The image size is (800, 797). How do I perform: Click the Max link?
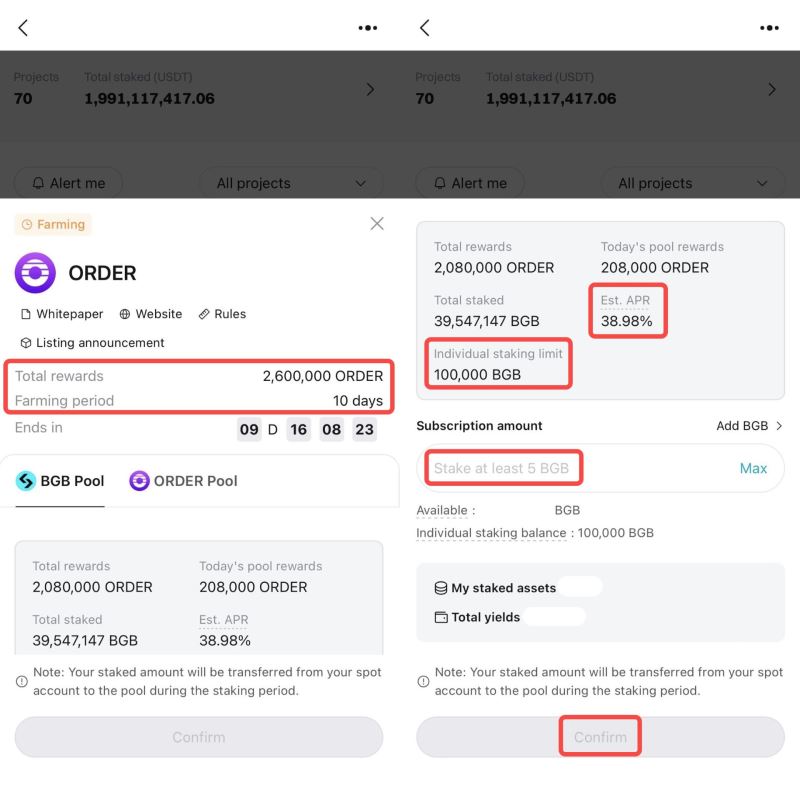coord(754,468)
